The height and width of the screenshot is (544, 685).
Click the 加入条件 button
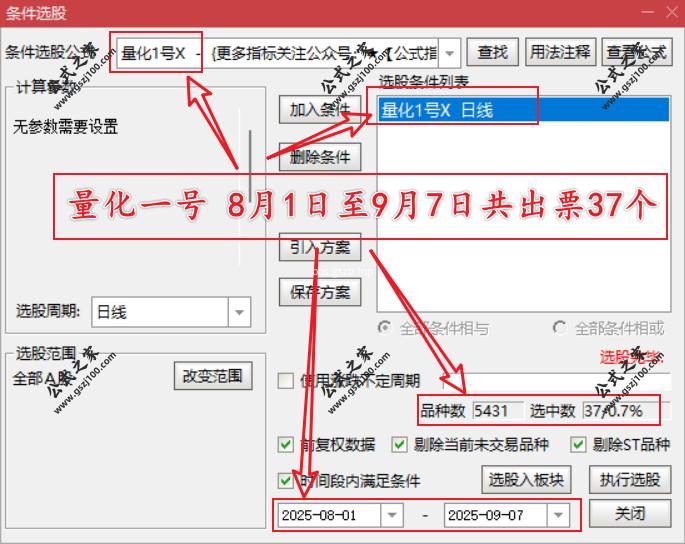click(x=320, y=110)
